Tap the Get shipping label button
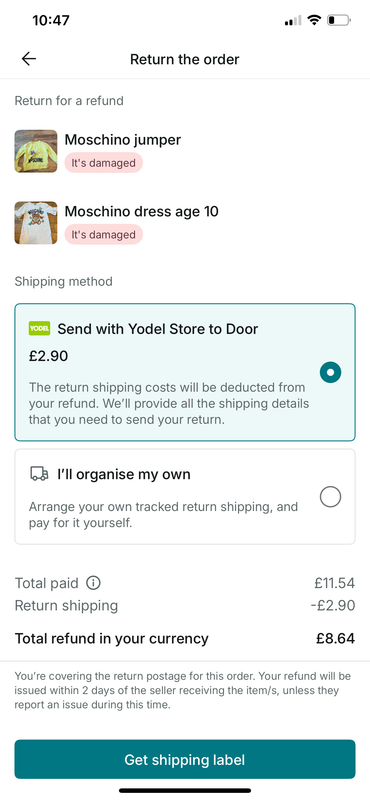Screen dimensions: 370x800 click(185, 760)
